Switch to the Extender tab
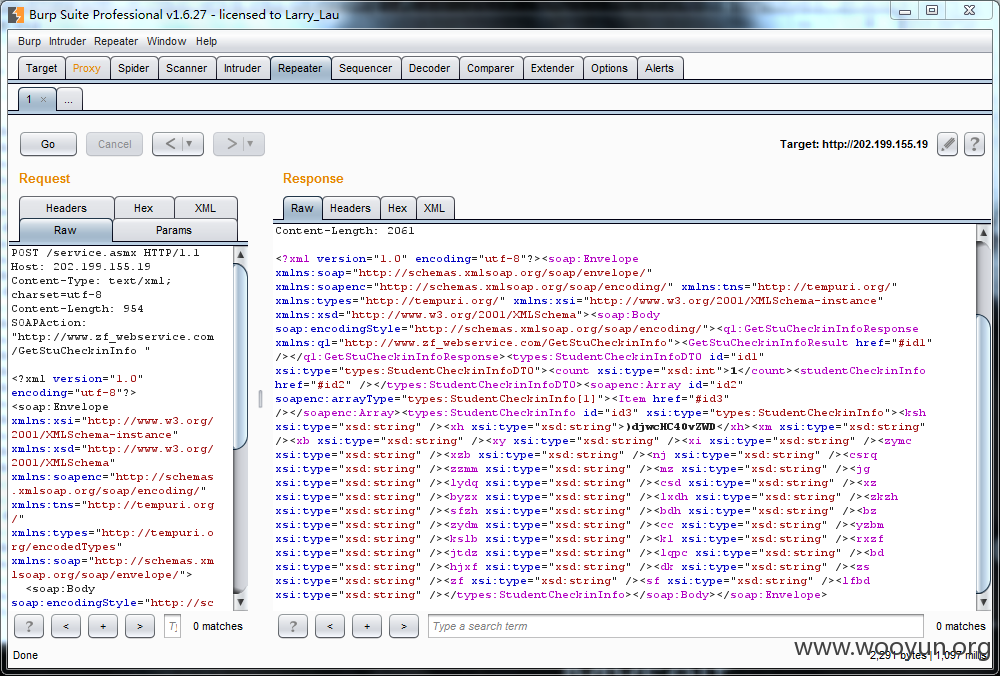 tap(553, 68)
